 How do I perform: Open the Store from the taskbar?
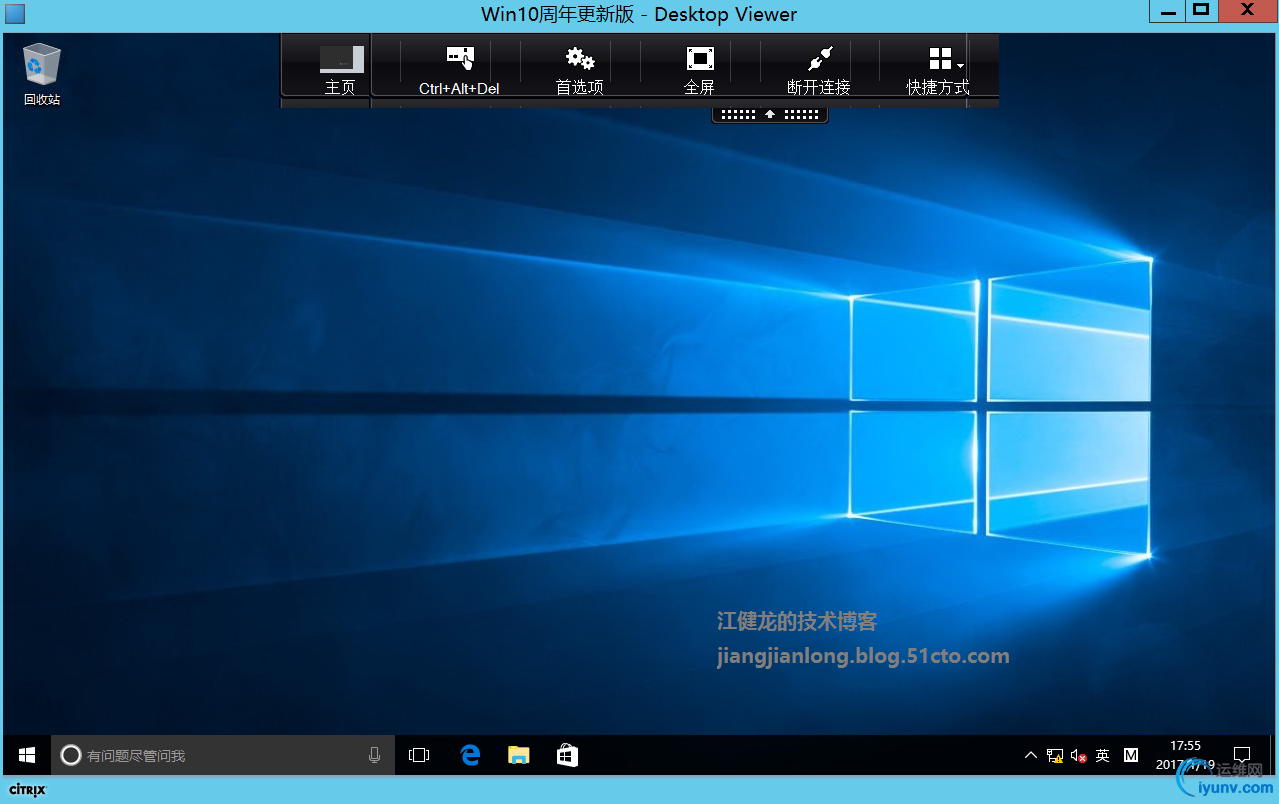567,755
